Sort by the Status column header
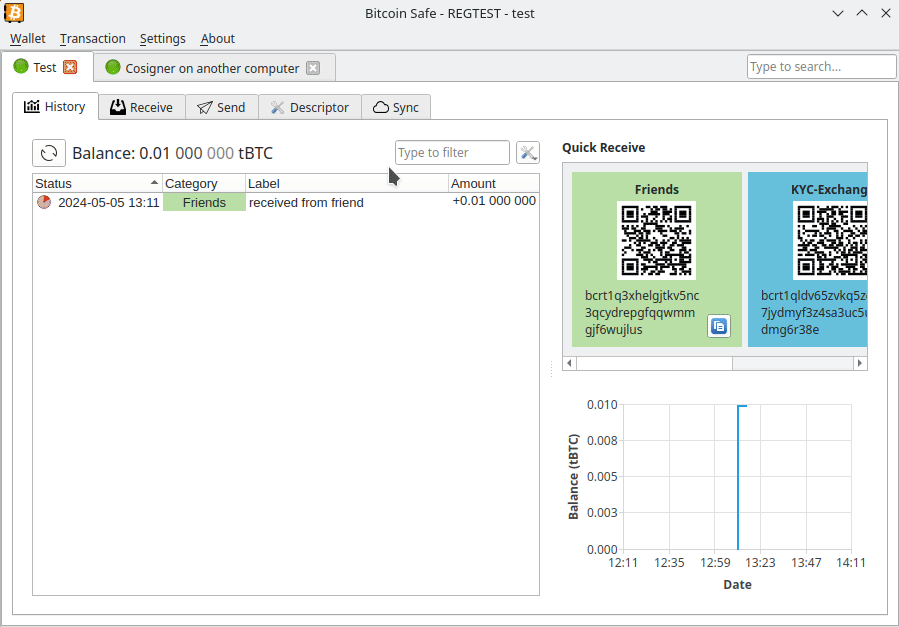The width and height of the screenshot is (899, 627). click(x=97, y=183)
